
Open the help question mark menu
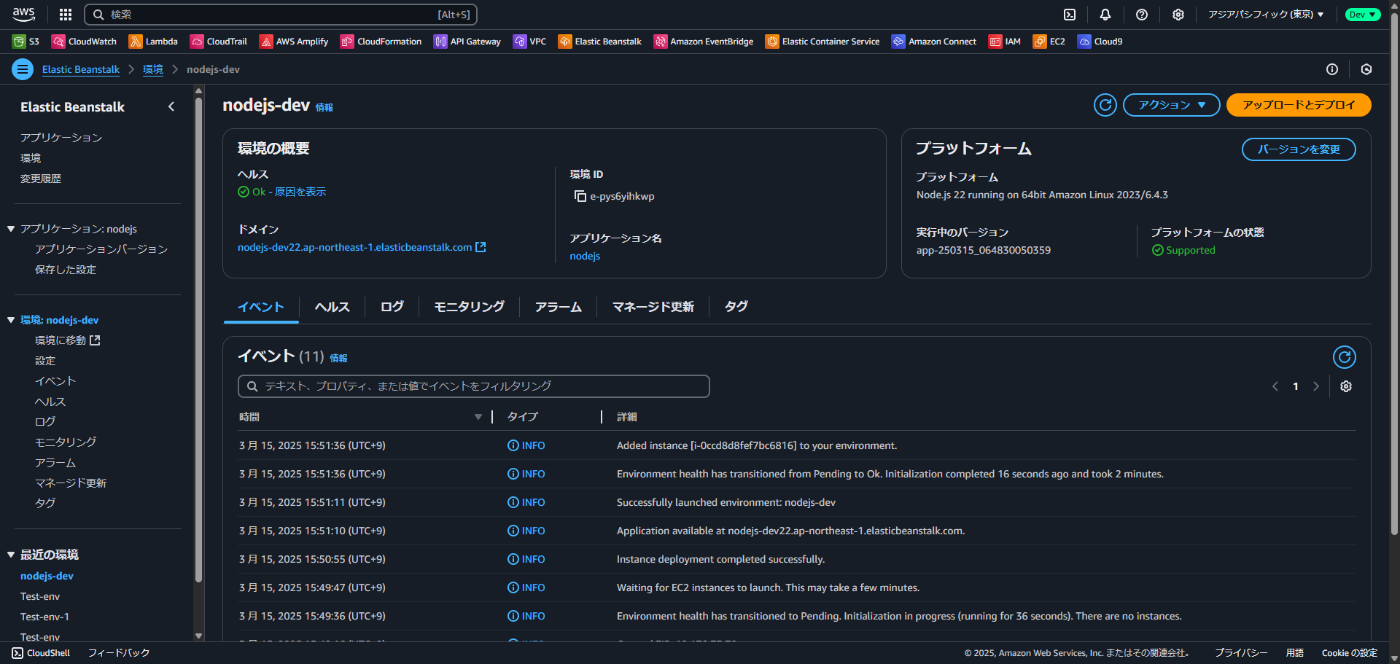[x=1142, y=15]
